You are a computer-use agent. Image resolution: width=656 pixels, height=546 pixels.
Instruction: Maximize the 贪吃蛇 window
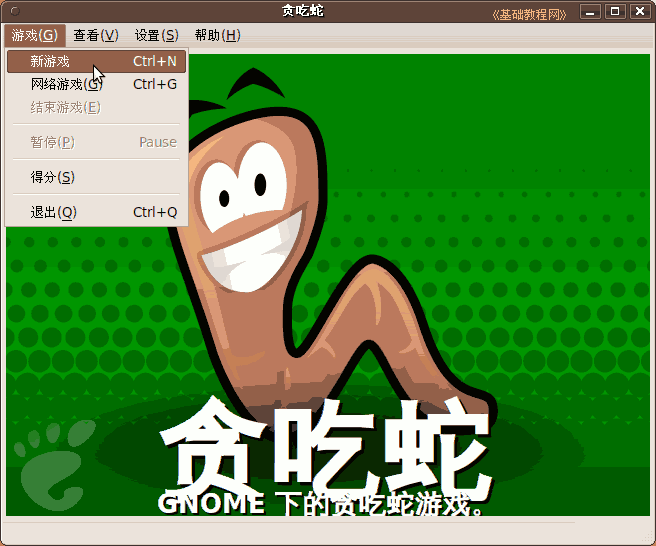click(615, 11)
